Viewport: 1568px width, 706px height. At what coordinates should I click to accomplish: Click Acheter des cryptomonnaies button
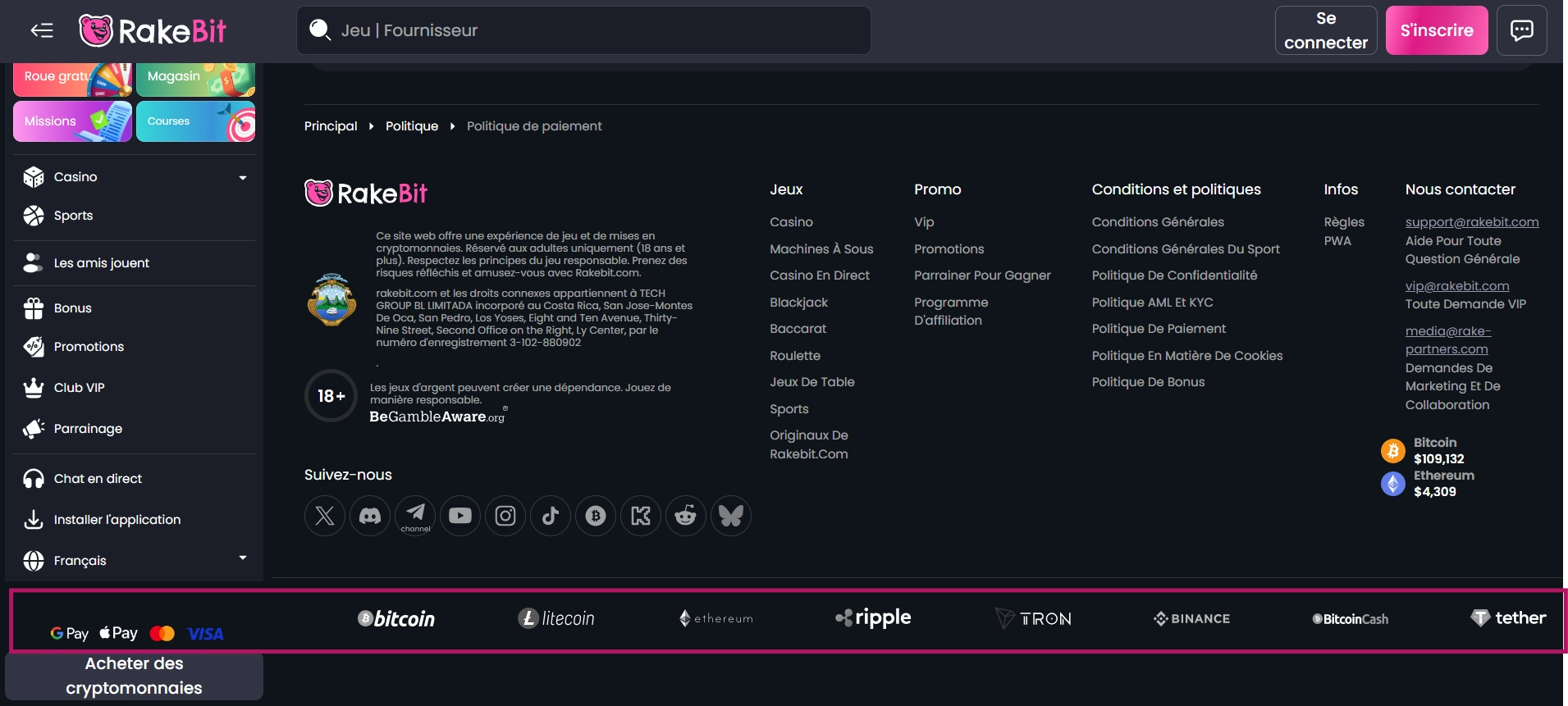(x=135, y=676)
